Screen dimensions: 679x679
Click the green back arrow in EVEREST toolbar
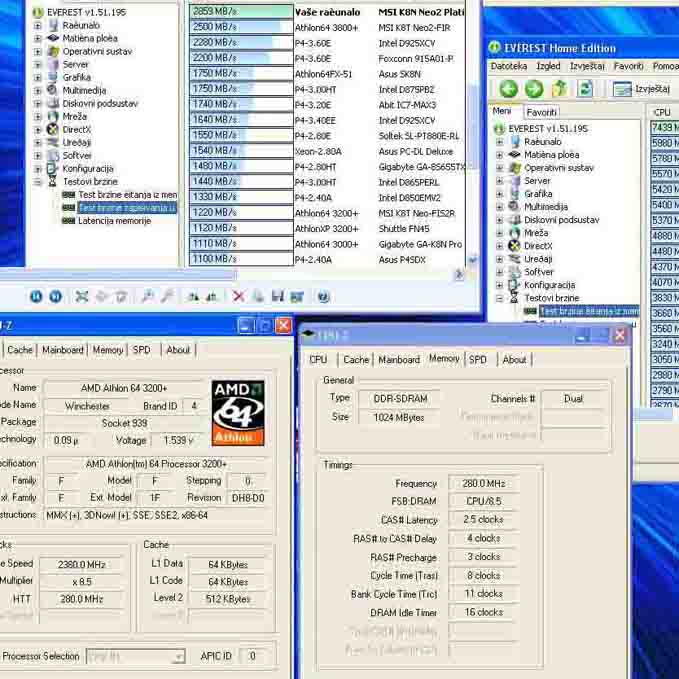click(x=508, y=89)
